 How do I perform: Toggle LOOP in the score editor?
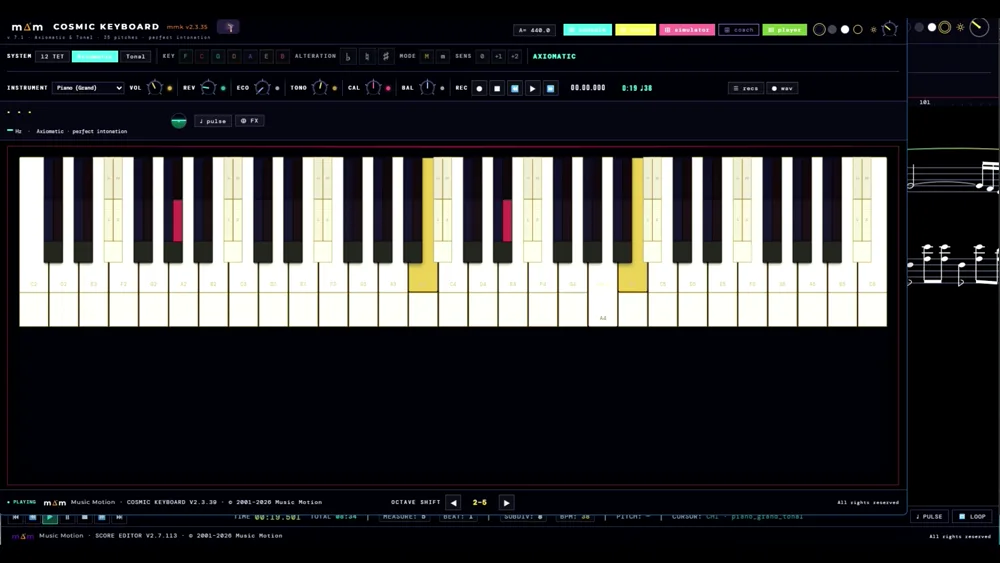coord(973,516)
